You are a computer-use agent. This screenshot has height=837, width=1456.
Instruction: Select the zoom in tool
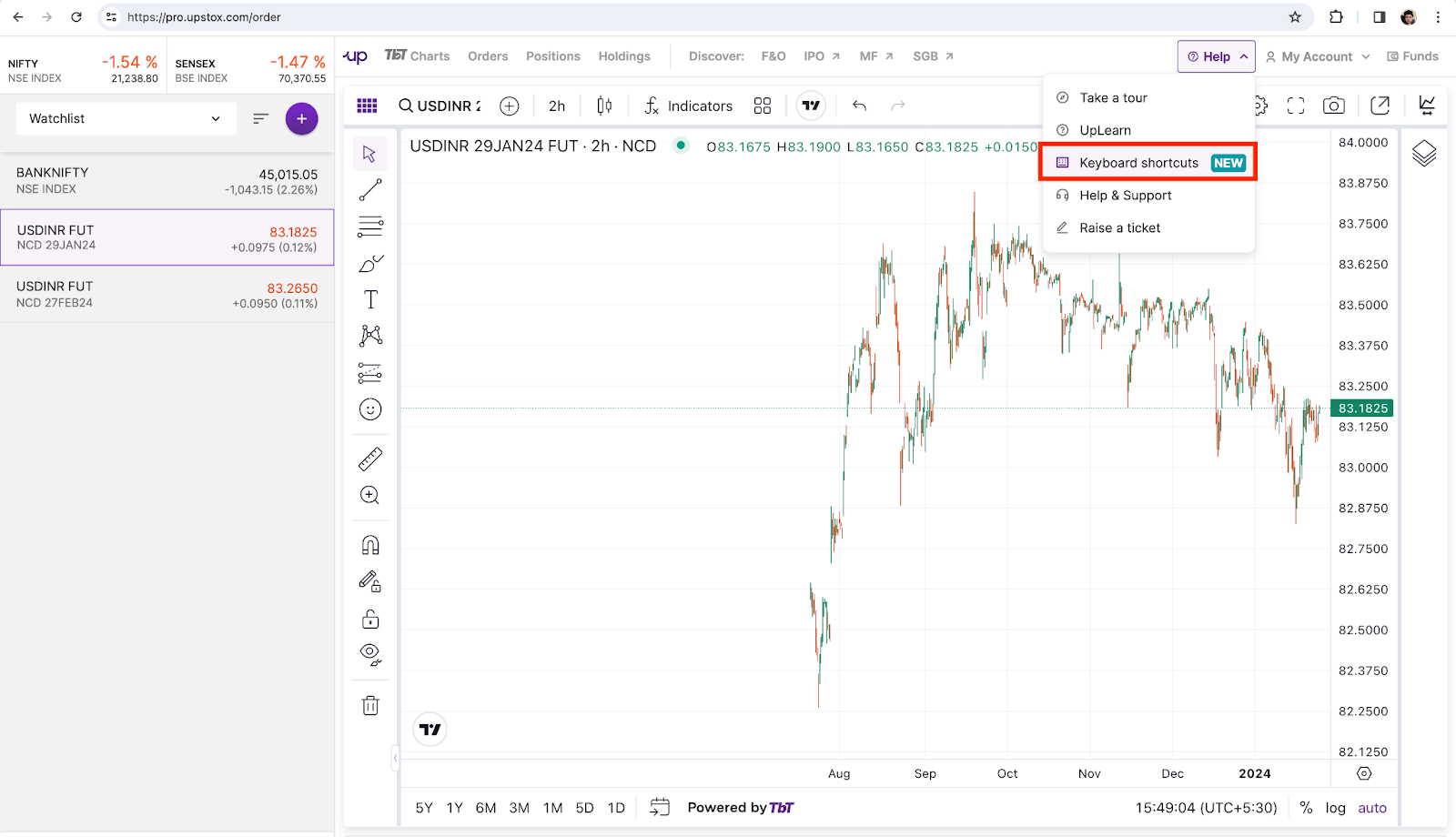[x=370, y=495]
